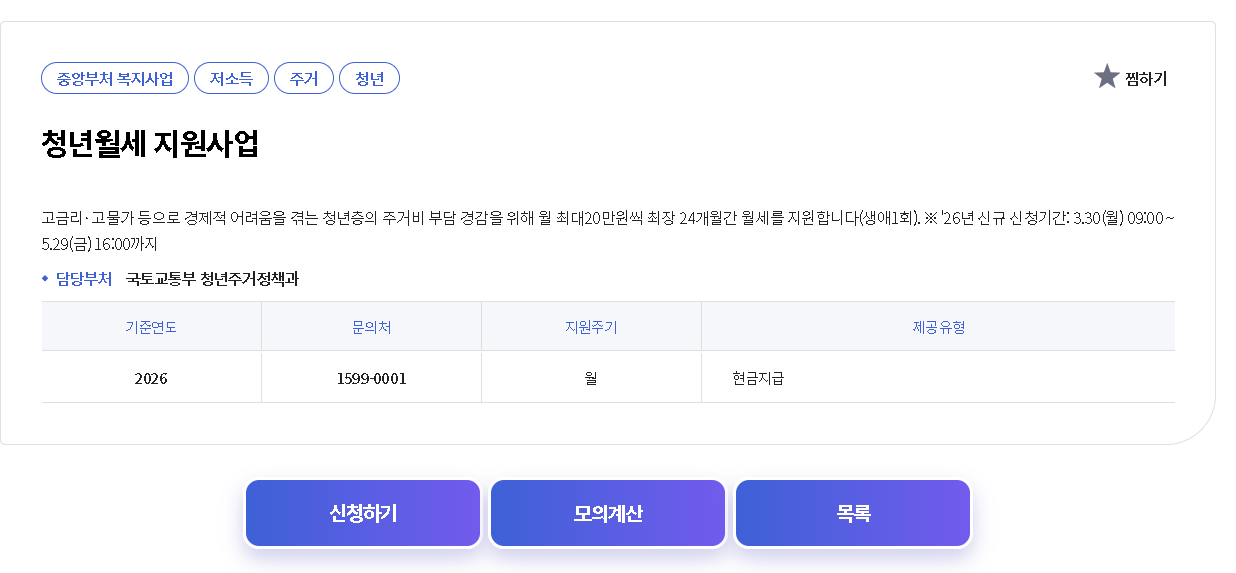Select the 저소득 tag
The height and width of the screenshot is (573, 1236).
coord(231,78)
